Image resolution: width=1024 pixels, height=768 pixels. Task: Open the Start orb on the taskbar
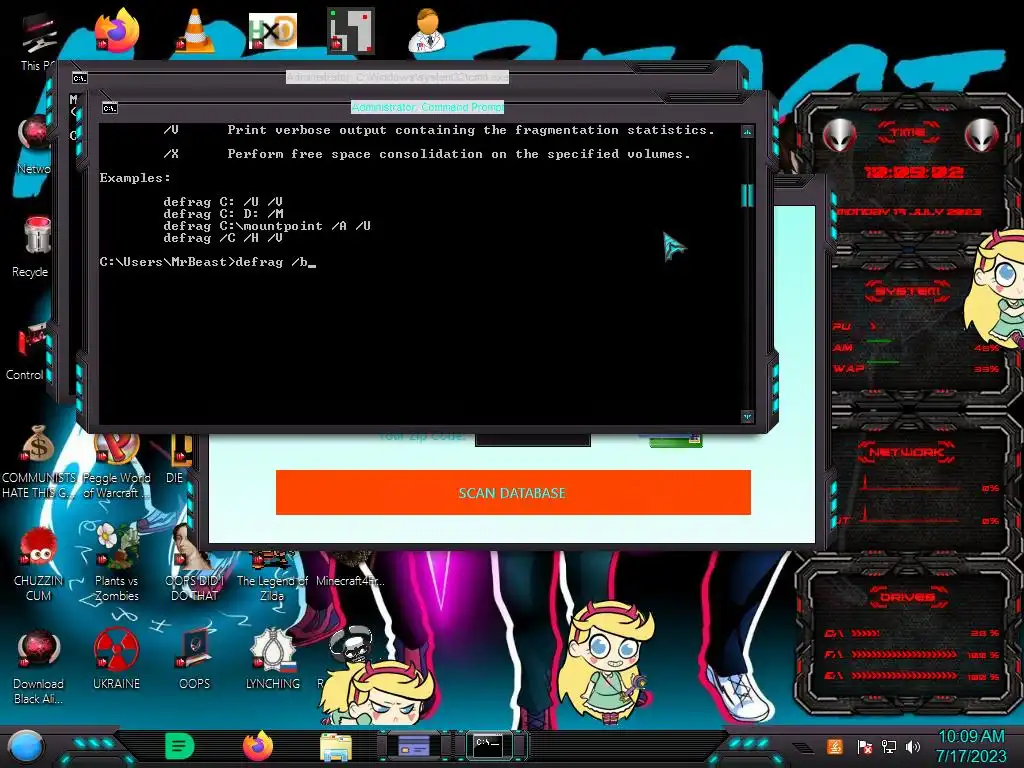pyautogui.click(x=25, y=746)
